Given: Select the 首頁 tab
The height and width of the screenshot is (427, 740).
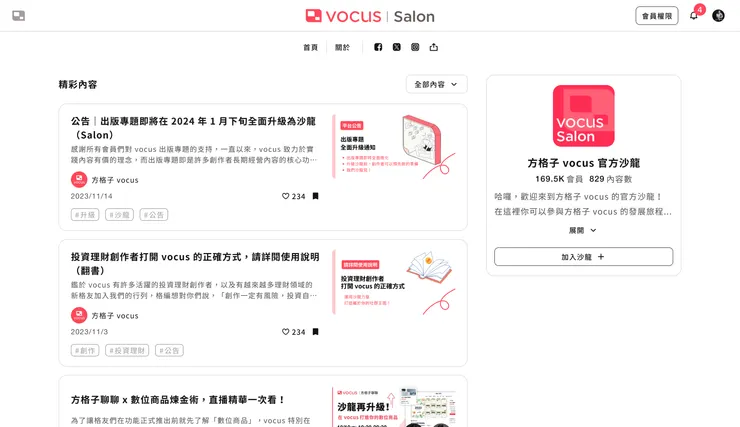Looking at the screenshot, I should (310, 47).
